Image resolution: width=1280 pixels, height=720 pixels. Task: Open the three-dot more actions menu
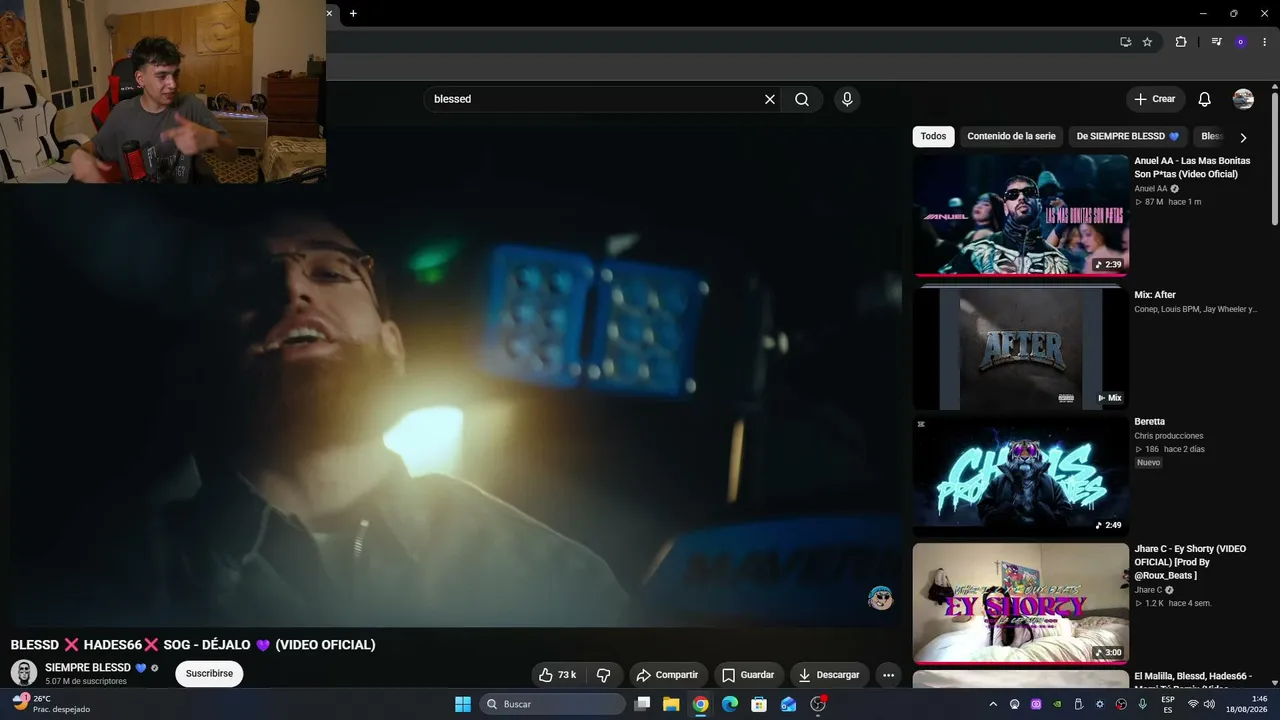pyautogui.click(x=888, y=675)
